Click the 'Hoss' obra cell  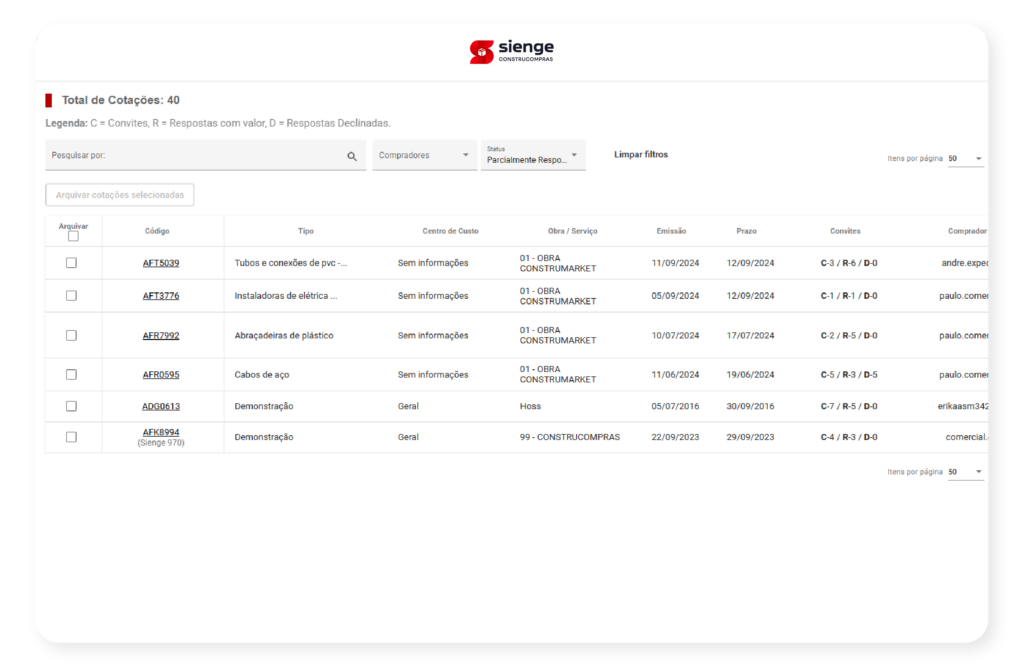tap(530, 406)
